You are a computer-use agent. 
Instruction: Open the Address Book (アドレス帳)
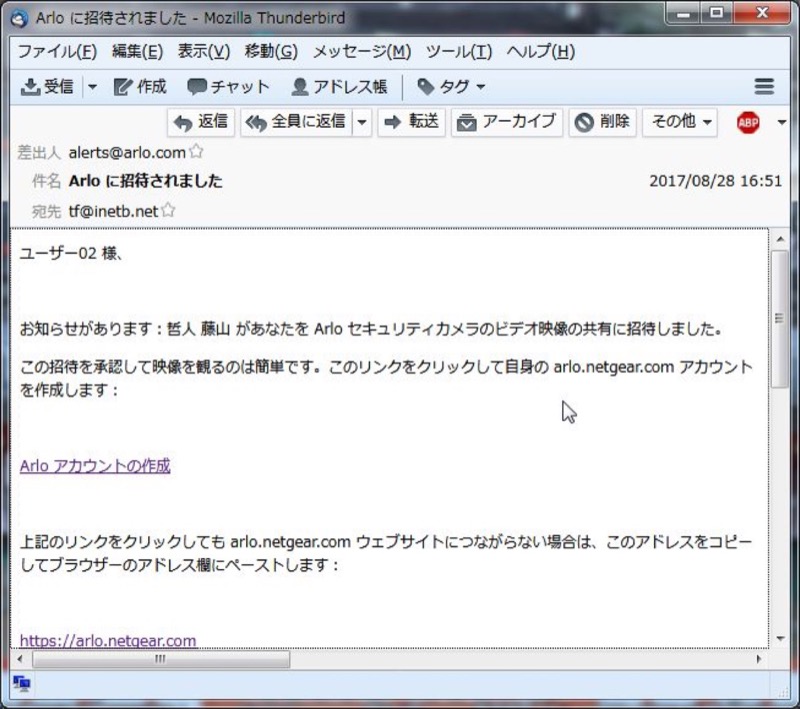click(x=339, y=87)
